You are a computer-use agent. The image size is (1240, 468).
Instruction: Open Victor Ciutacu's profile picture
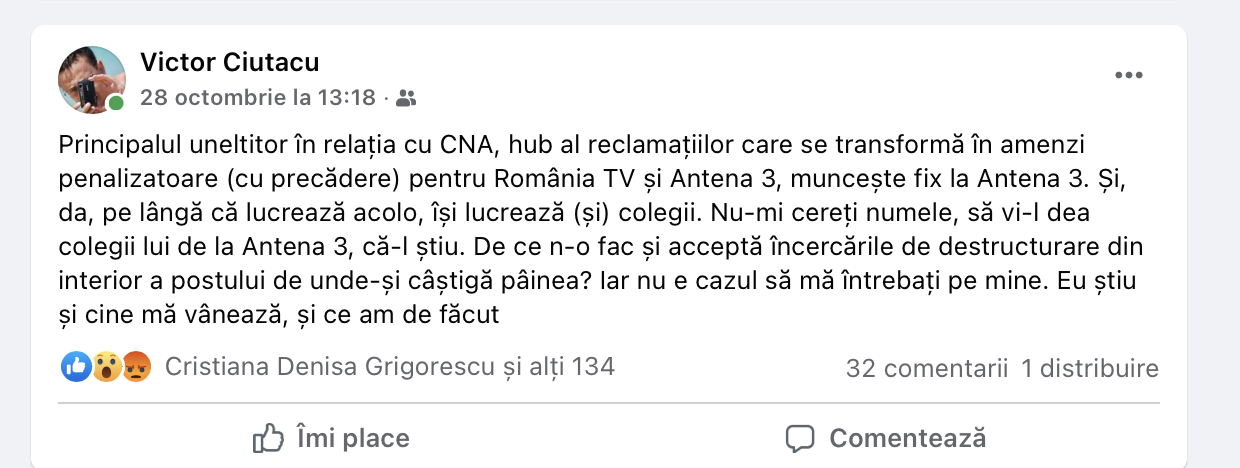(91, 79)
